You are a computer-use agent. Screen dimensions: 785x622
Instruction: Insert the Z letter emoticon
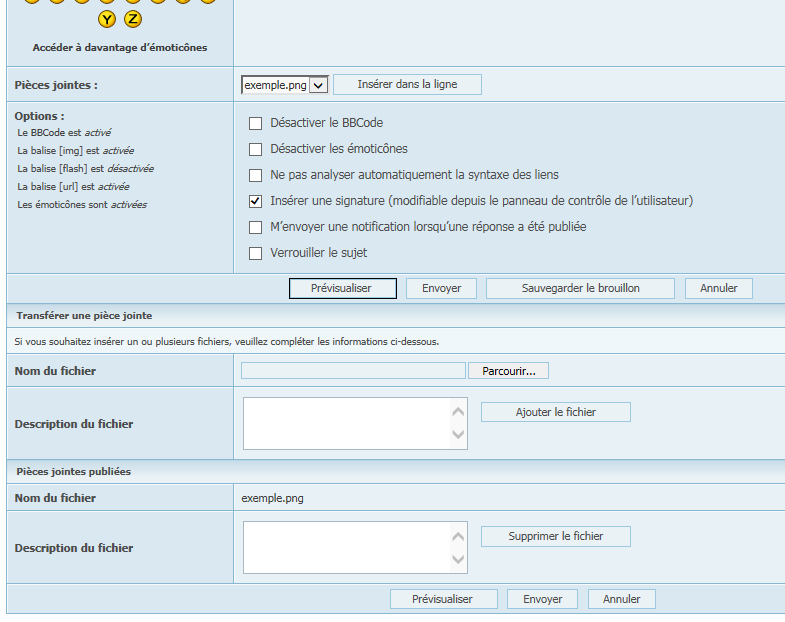[133, 19]
